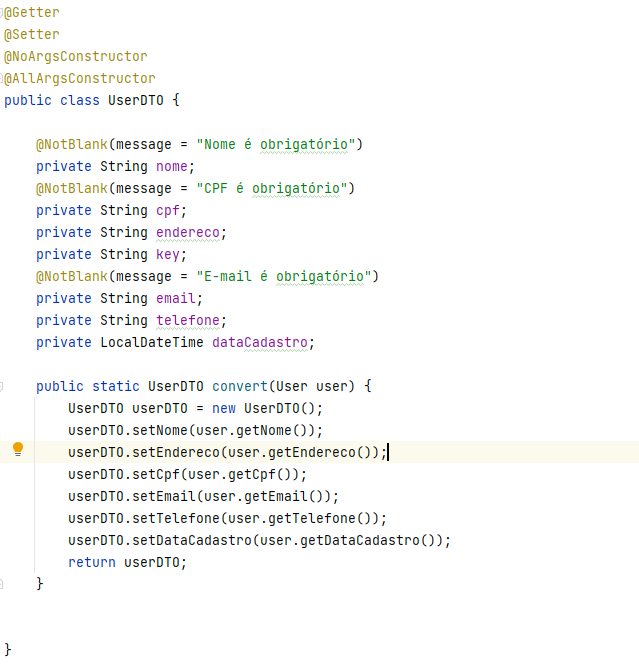Viewport: 639px width, 667px height.
Task: Select the @NoArgsConstructor annotation
Action: (76, 57)
